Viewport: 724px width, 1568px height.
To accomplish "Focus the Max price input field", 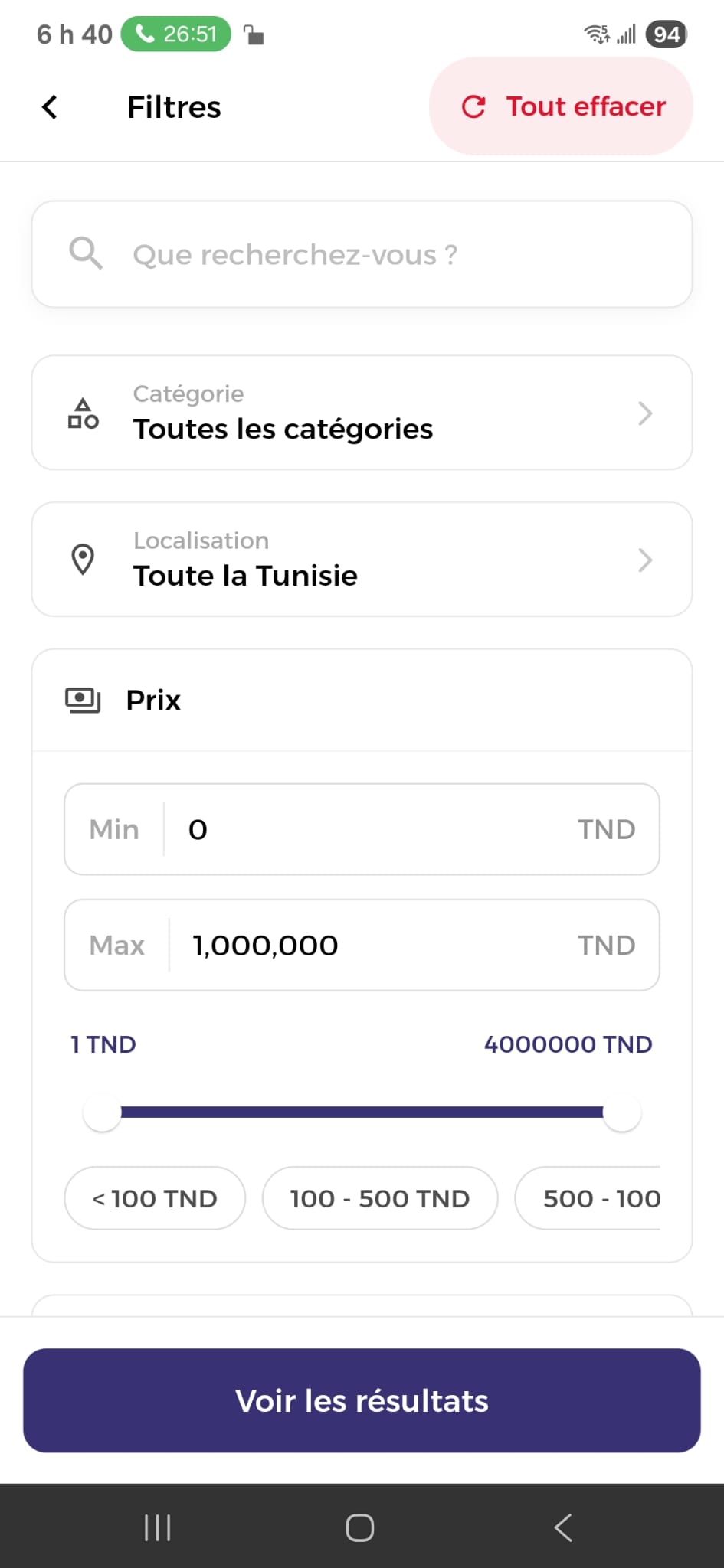I will point(375,946).
